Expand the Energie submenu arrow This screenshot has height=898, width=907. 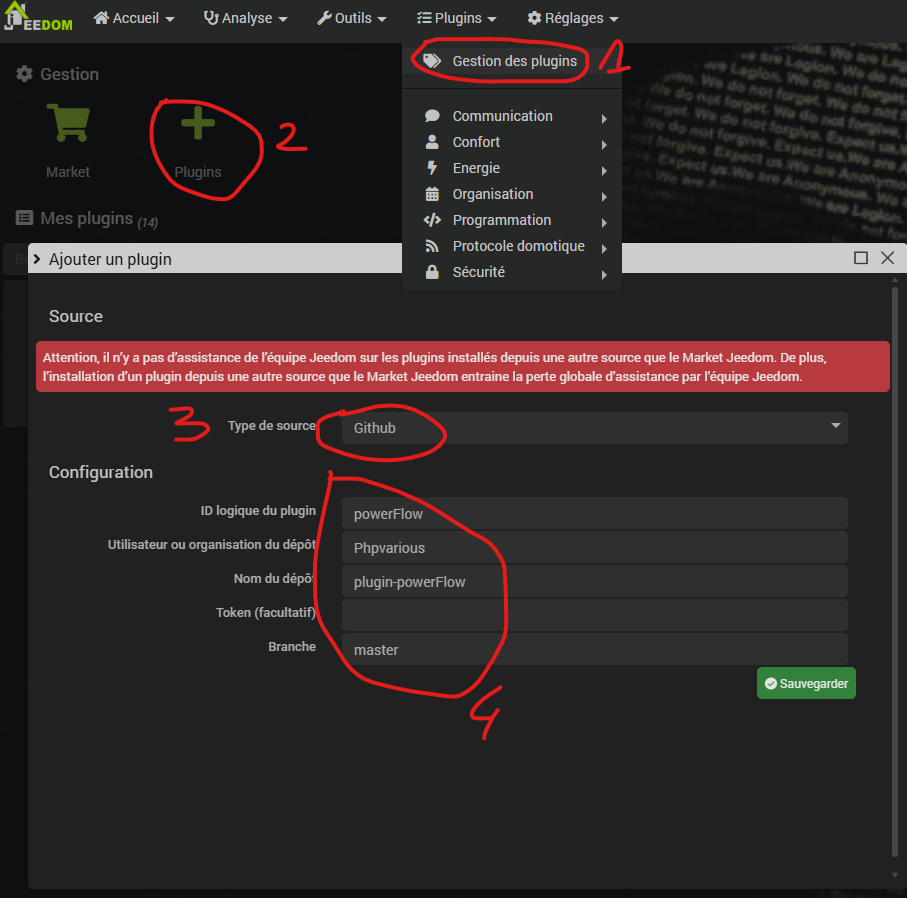pyautogui.click(x=604, y=171)
